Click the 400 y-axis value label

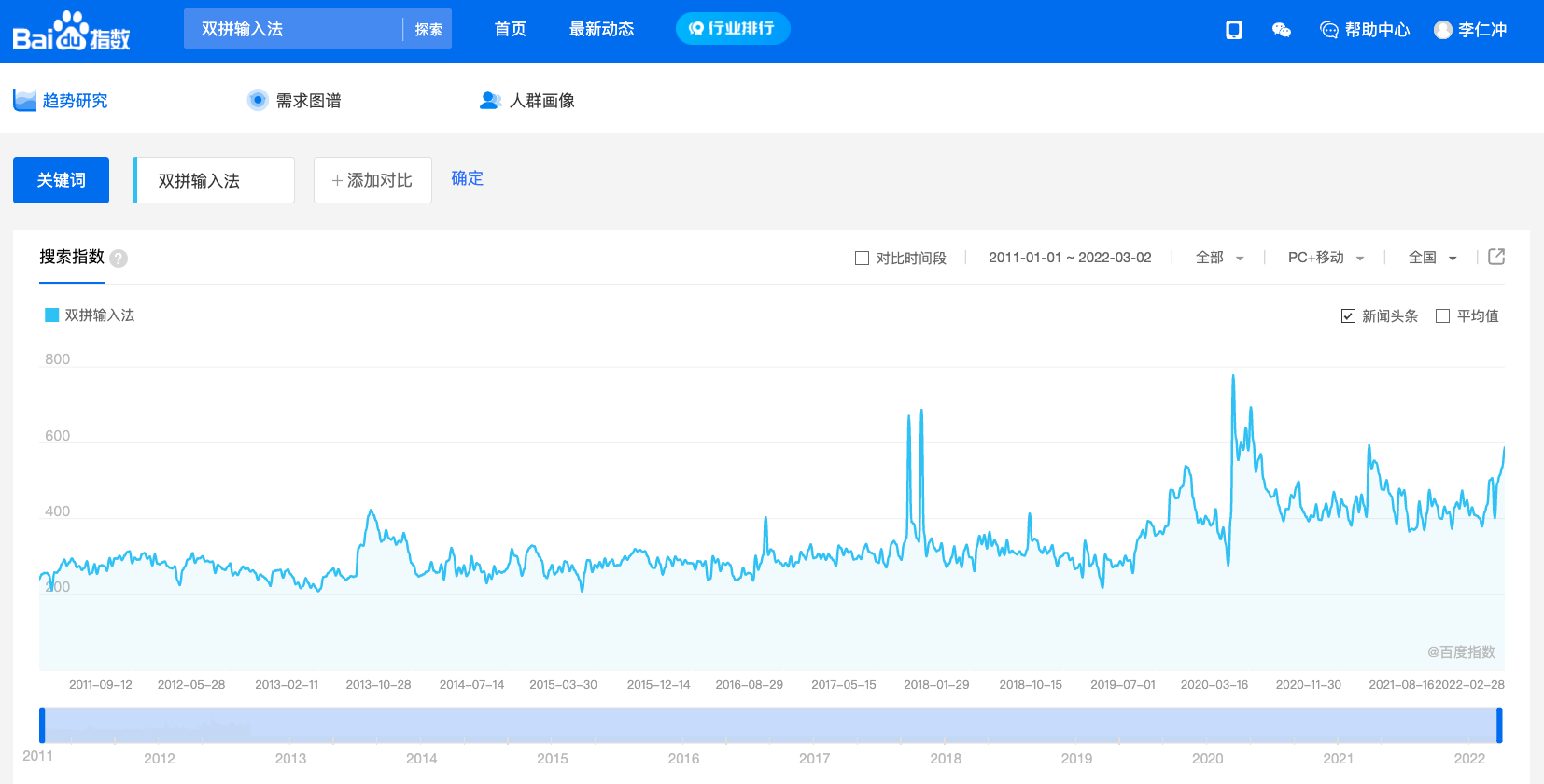[x=57, y=511]
